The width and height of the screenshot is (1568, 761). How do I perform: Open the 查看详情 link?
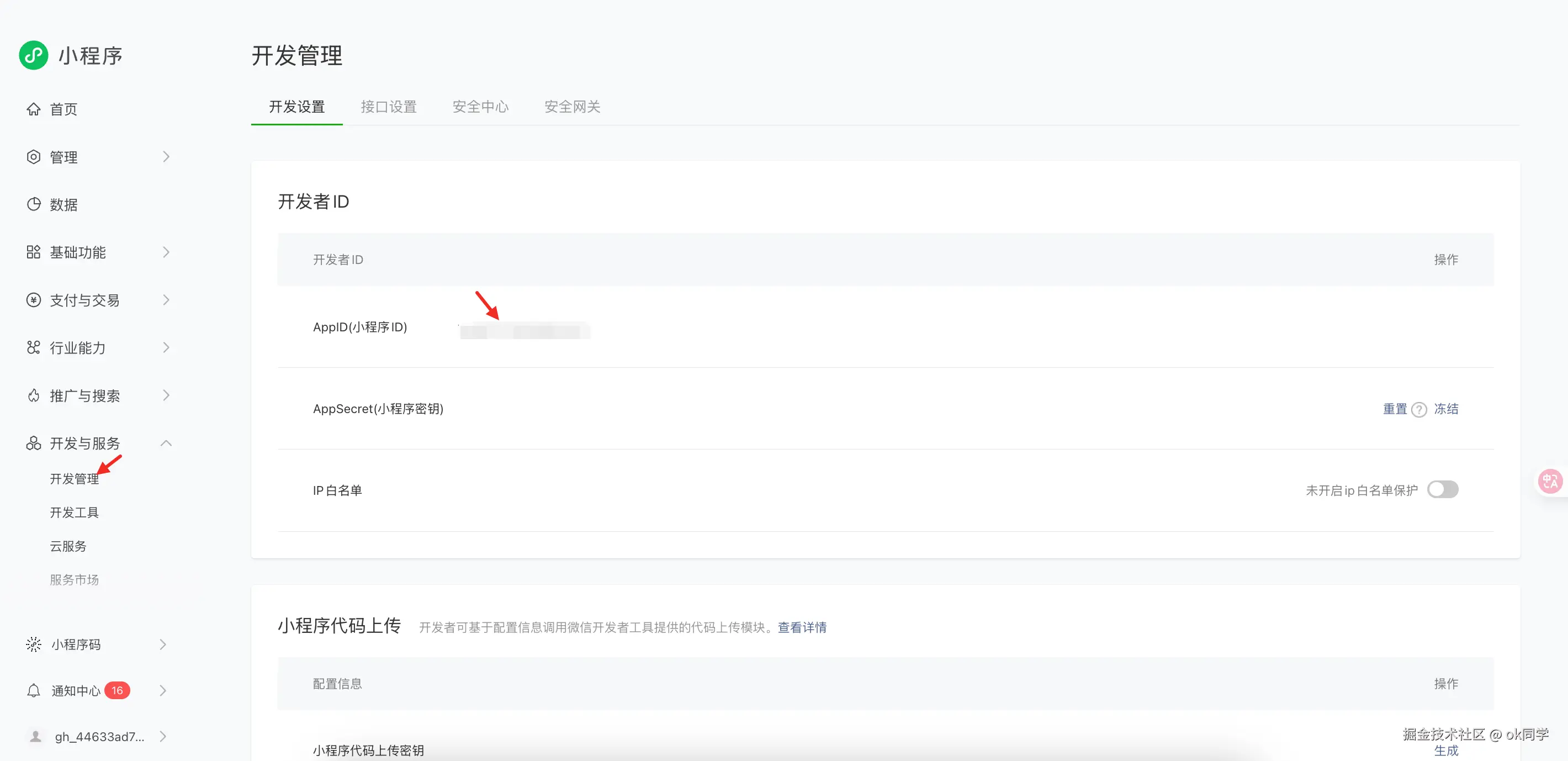802,627
